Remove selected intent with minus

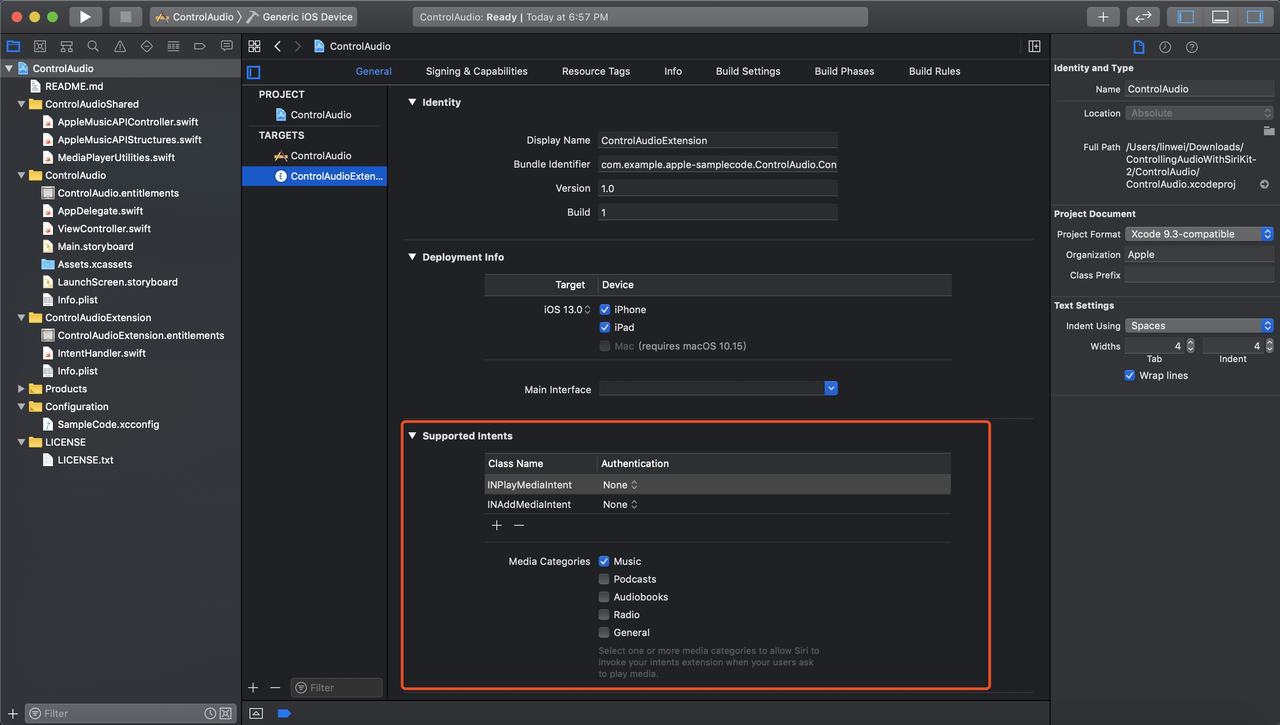click(519, 526)
